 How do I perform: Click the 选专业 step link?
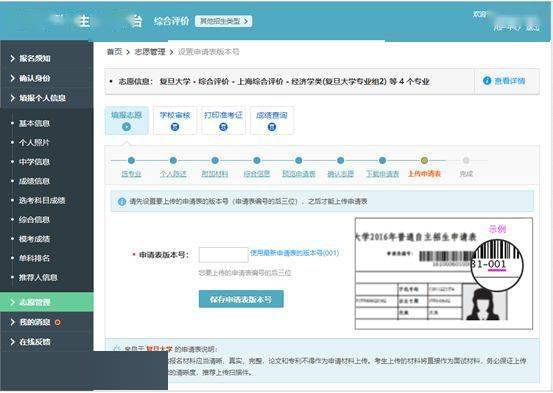[x=131, y=174]
